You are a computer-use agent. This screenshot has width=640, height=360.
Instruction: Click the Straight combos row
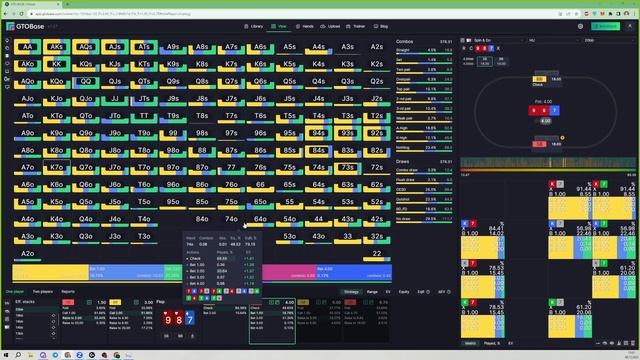pos(424,51)
